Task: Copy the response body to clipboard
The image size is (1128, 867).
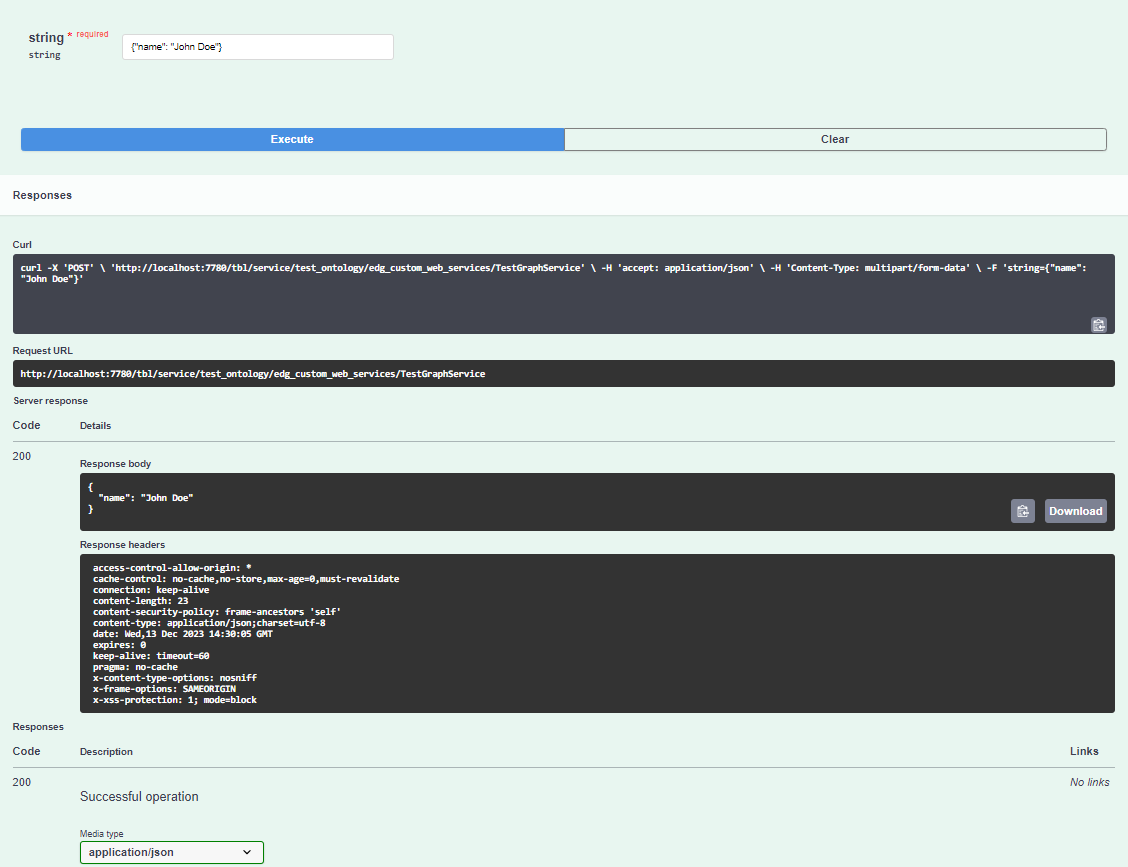Action: pos(1022,511)
